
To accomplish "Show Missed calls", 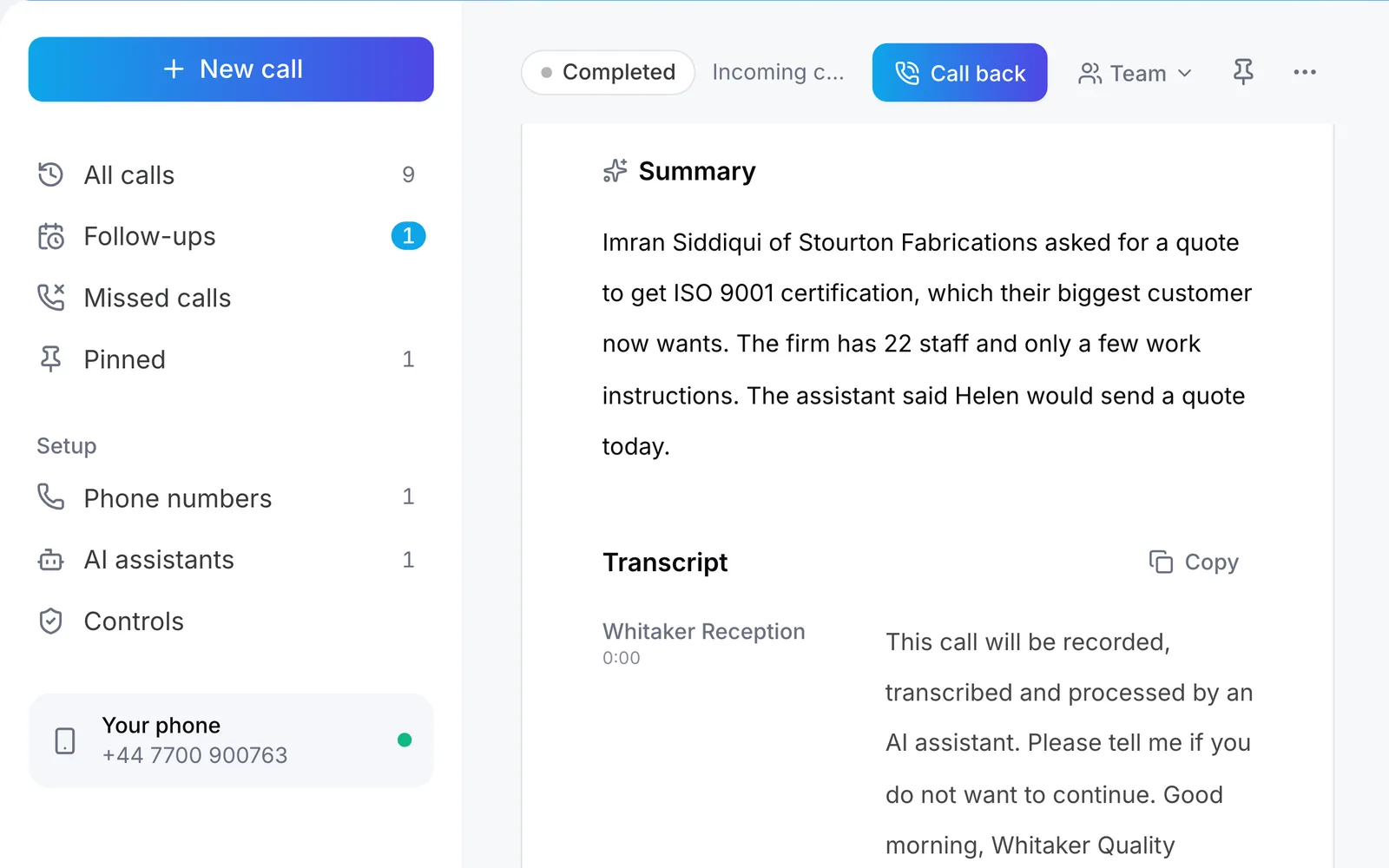I will [x=231, y=298].
